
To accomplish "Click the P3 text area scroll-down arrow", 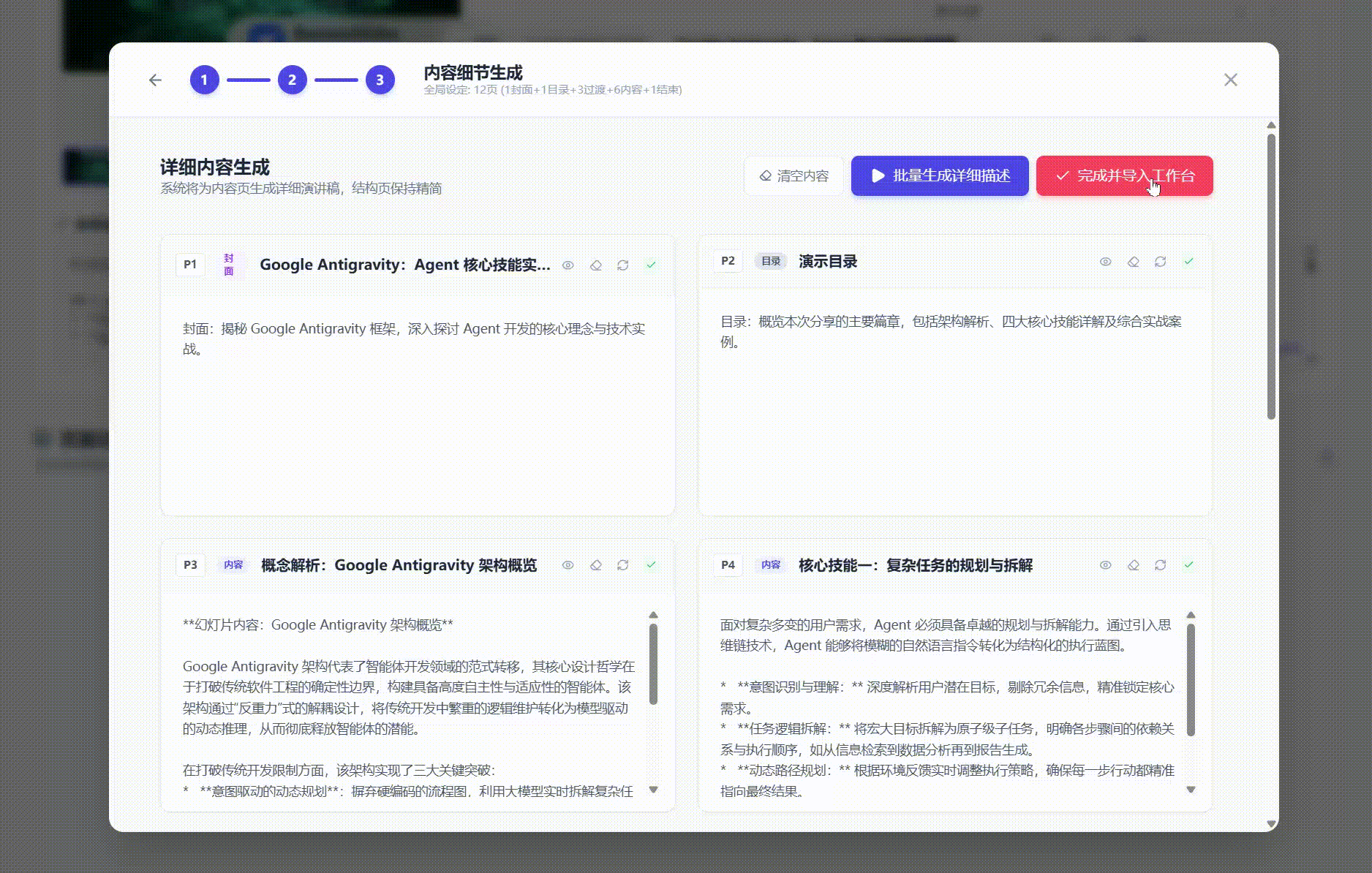I will [653, 790].
